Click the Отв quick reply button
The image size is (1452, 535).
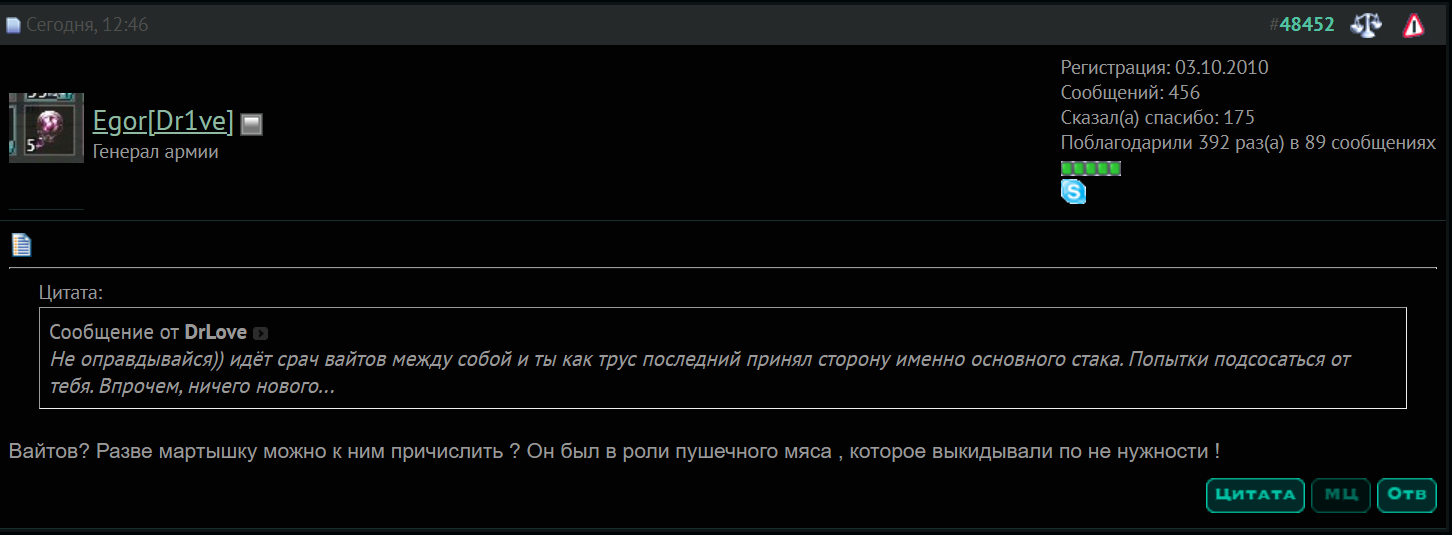click(1407, 495)
